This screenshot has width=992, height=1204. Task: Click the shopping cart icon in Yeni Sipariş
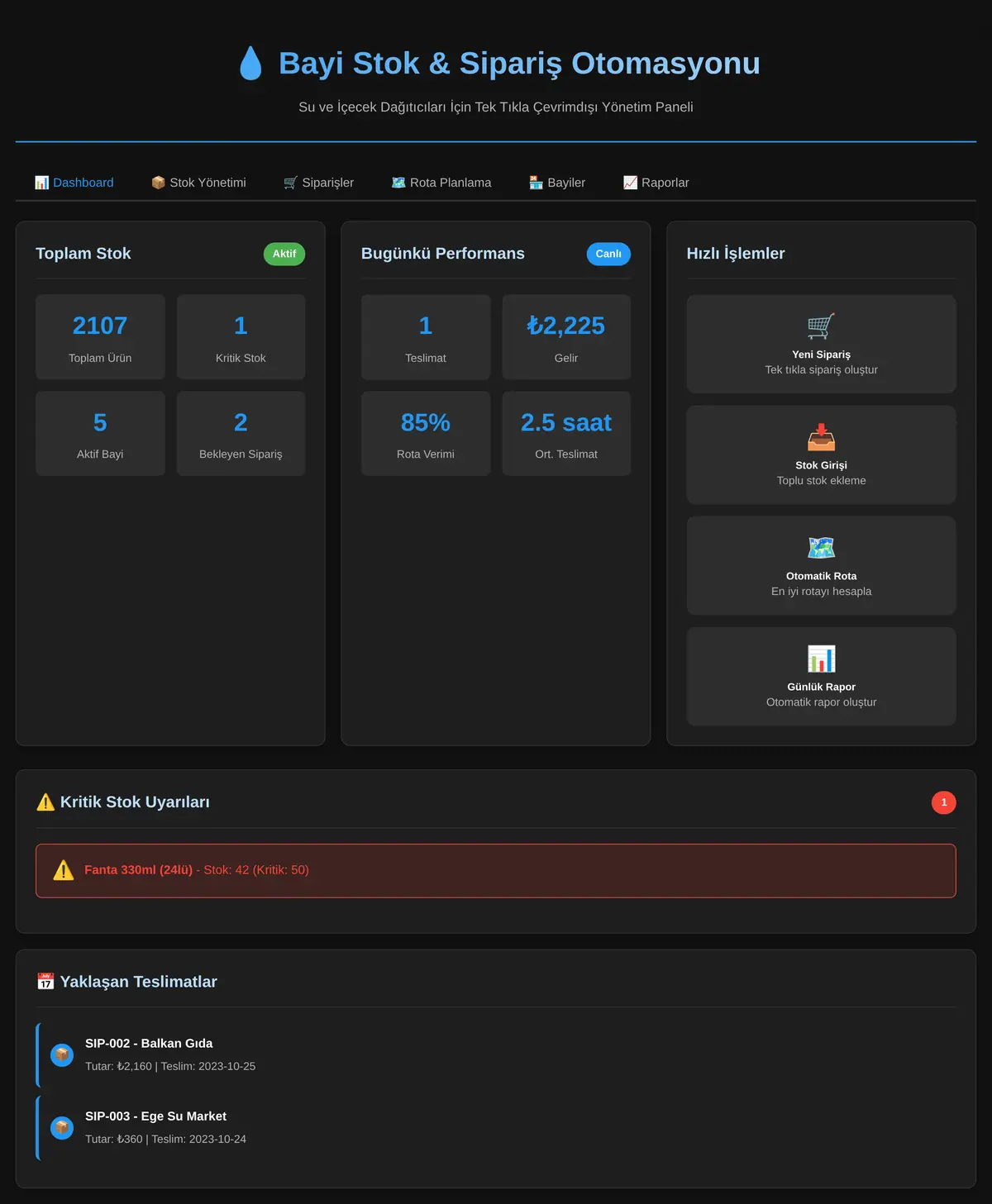[x=821, y=326]
